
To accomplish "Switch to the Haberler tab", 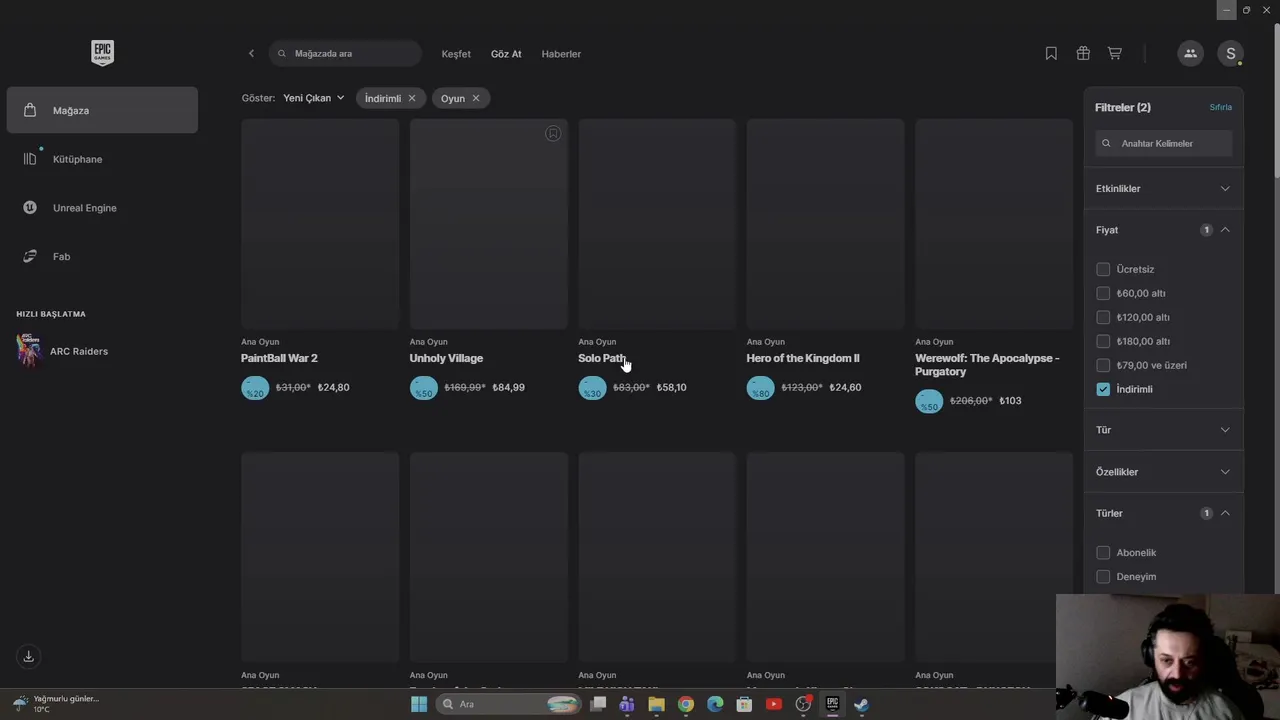I will 561,54.
